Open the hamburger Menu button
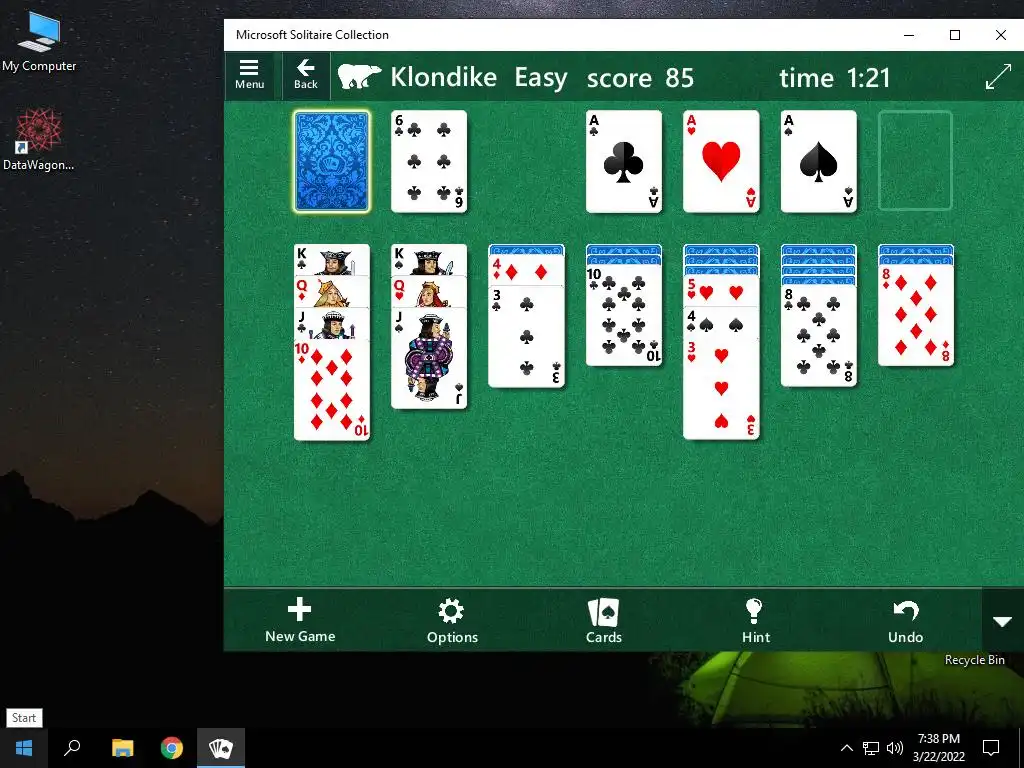Image resolution: width=1024 pixels, height=768 pixels. tap(249, 74)
